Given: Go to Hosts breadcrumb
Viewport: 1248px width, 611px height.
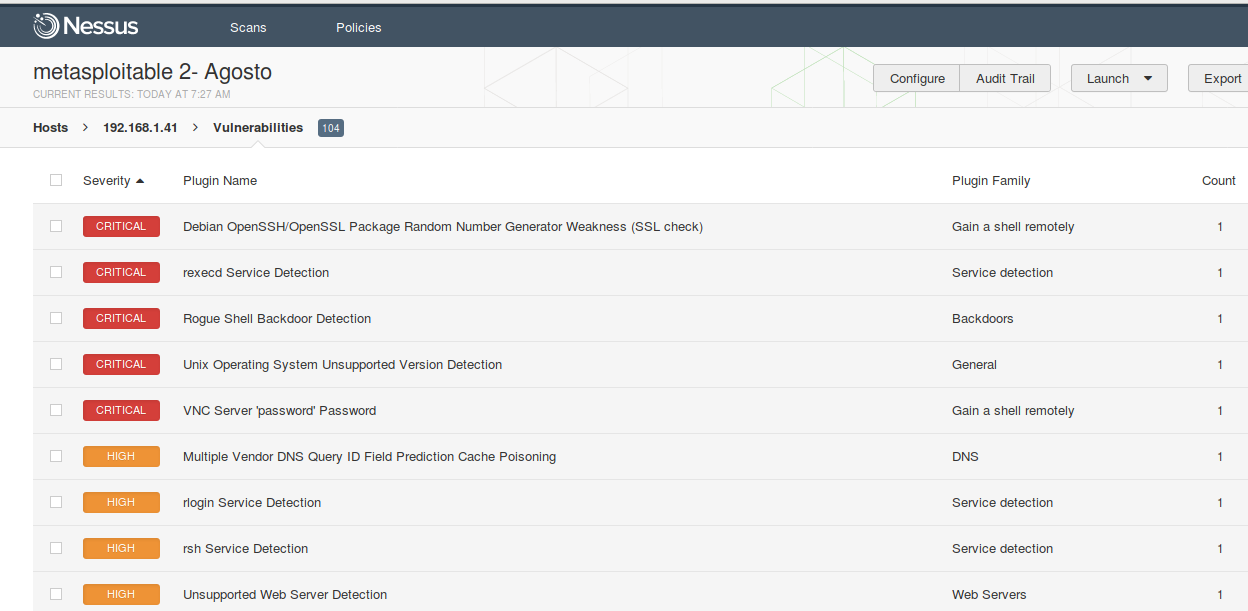Looking at the screenshot, I should click(x=51, y=127).
